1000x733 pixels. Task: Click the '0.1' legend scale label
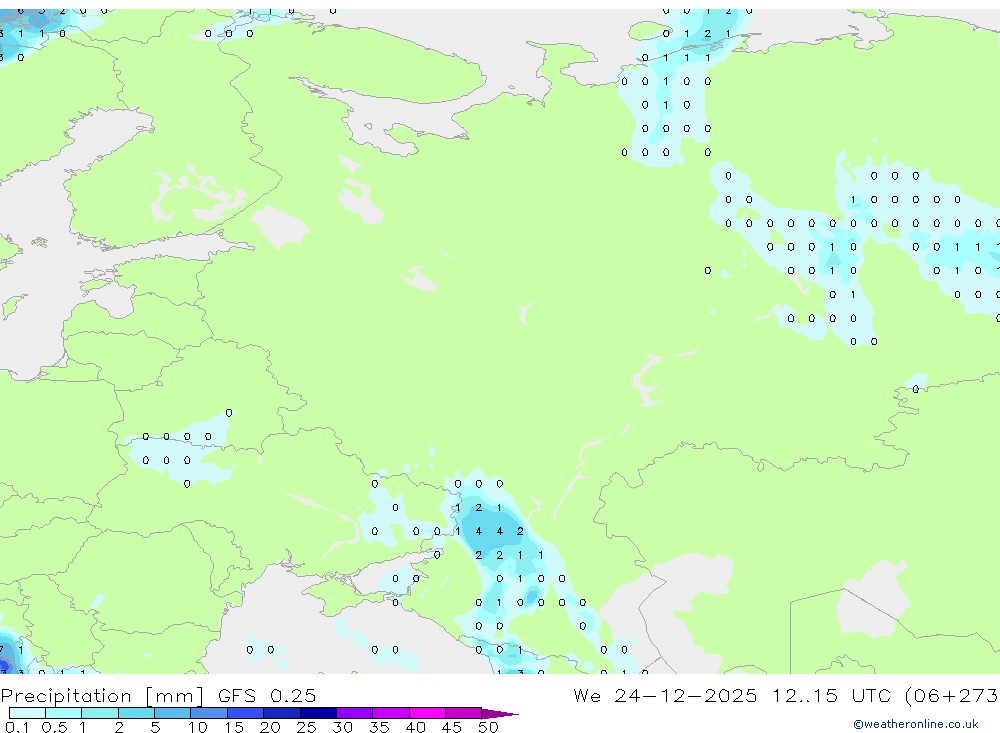[x=17, y=727]
